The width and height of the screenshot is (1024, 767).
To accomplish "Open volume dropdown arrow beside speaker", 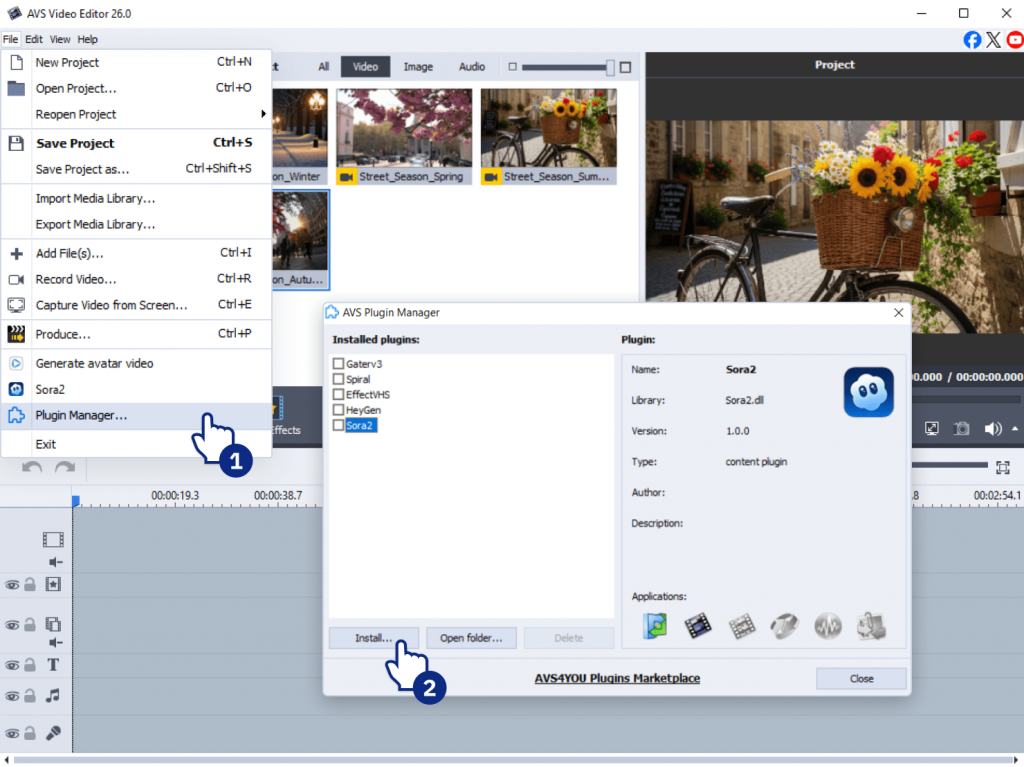I will 1015,428.
